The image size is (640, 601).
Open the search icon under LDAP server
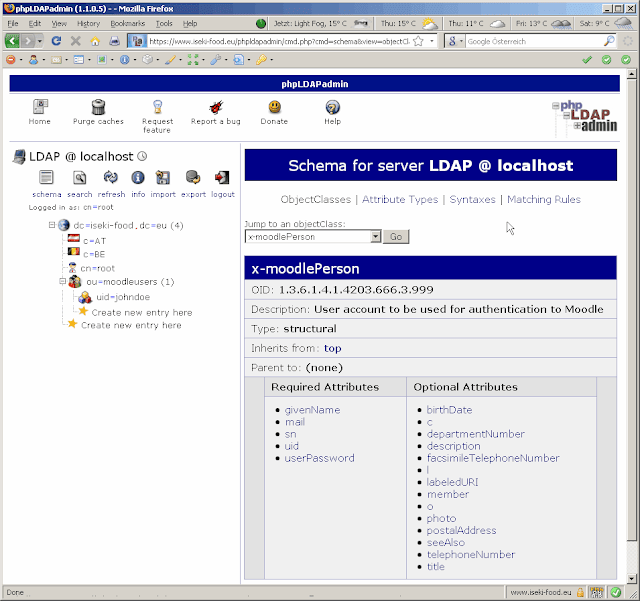click(80, 178)
